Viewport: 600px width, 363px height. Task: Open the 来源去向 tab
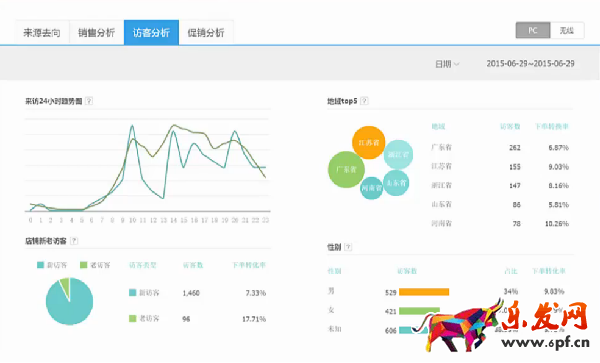click(42, 33)
